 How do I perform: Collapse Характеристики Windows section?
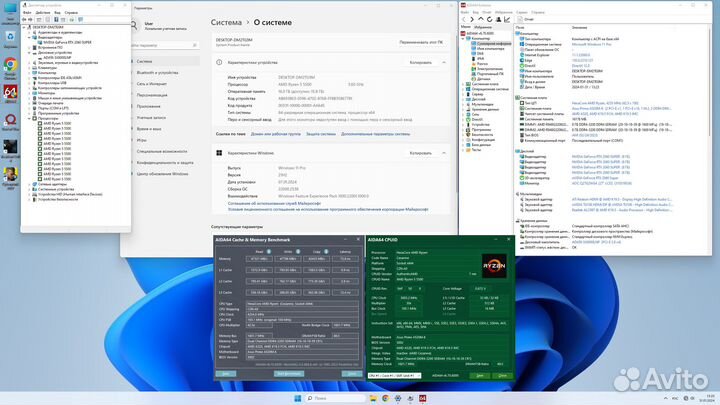pos(444,153)
